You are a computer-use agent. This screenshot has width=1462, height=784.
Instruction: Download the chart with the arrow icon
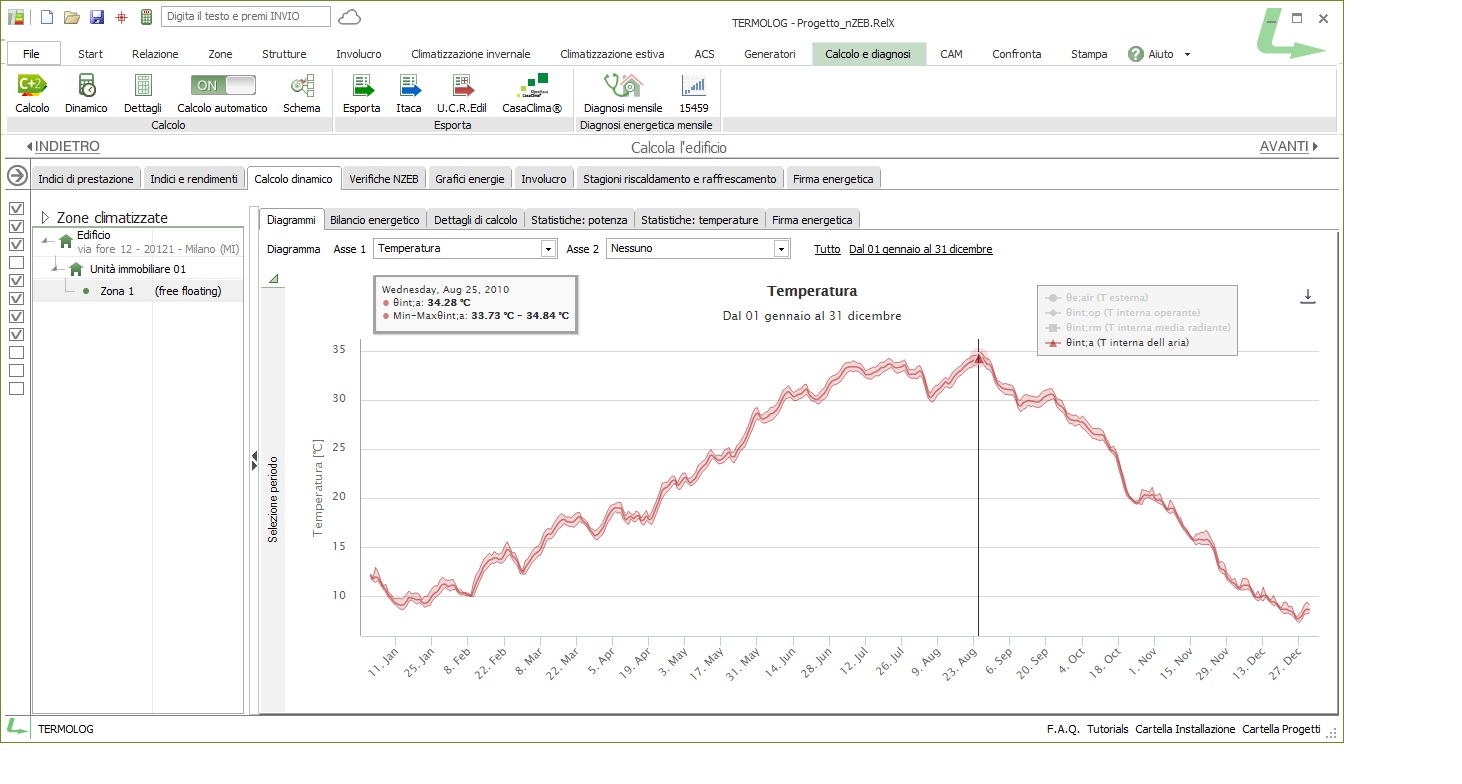pyautogui.click(x=1307, y=297)
